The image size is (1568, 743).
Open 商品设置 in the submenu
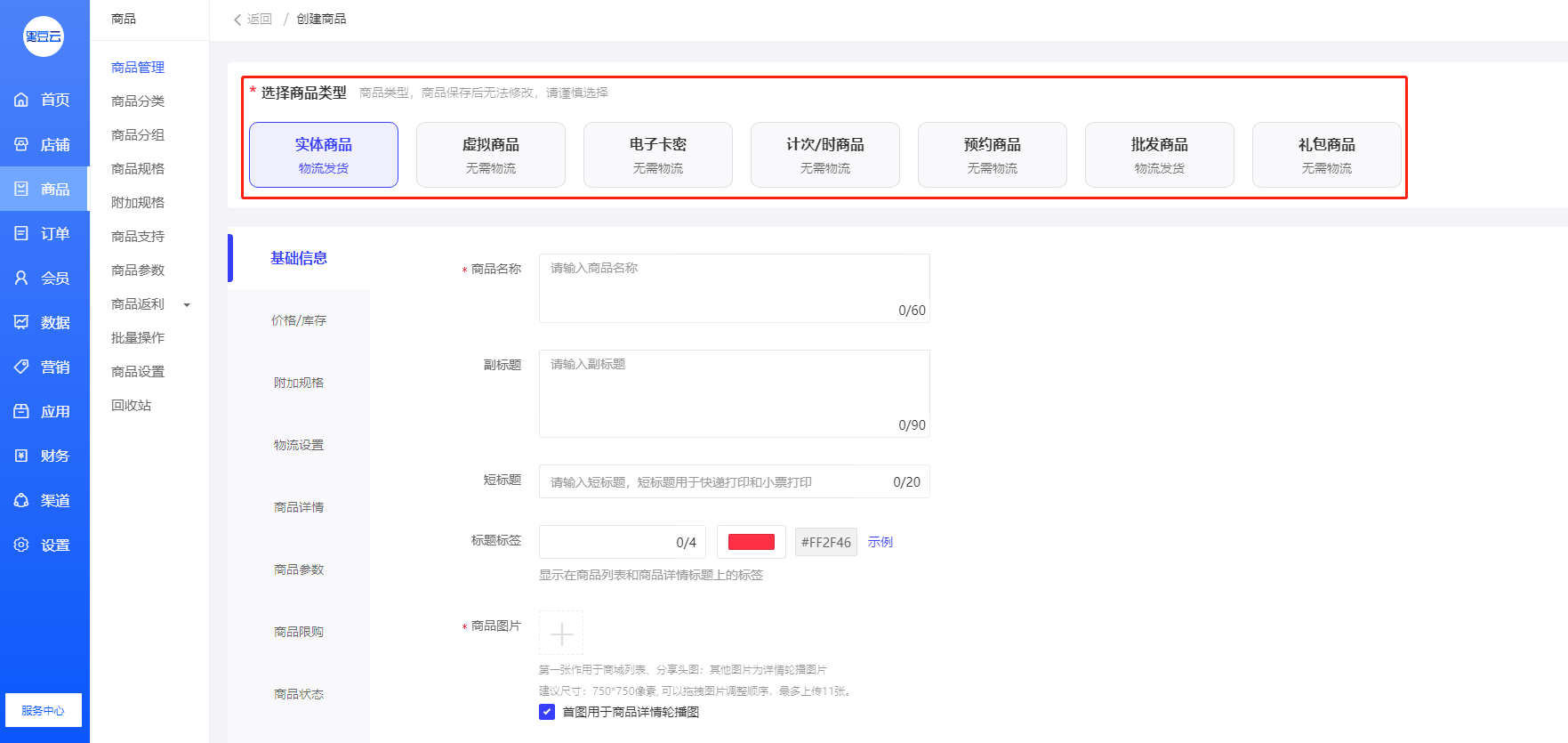click(138, 372)
